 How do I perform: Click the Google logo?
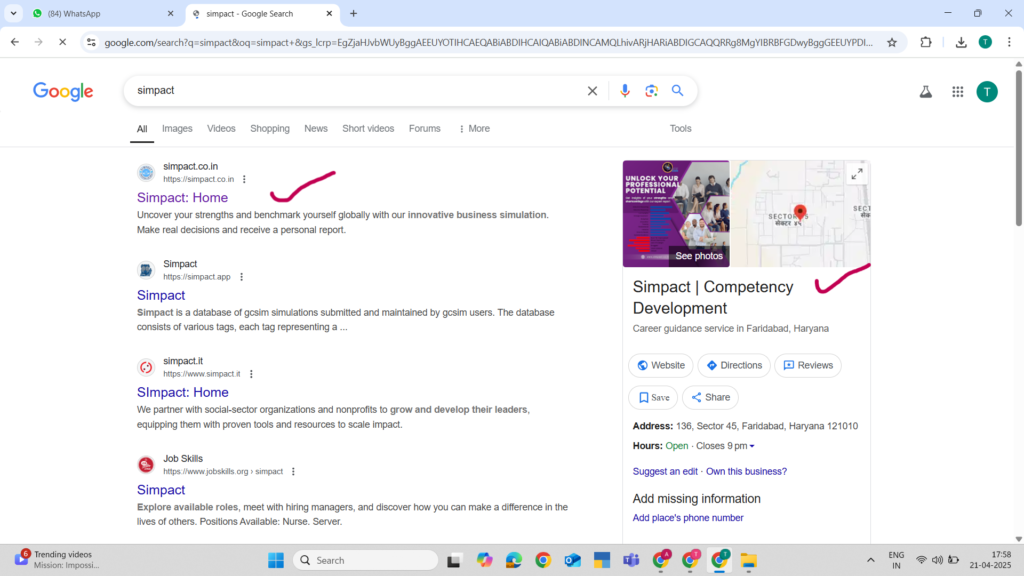click(x=63, y=91)
